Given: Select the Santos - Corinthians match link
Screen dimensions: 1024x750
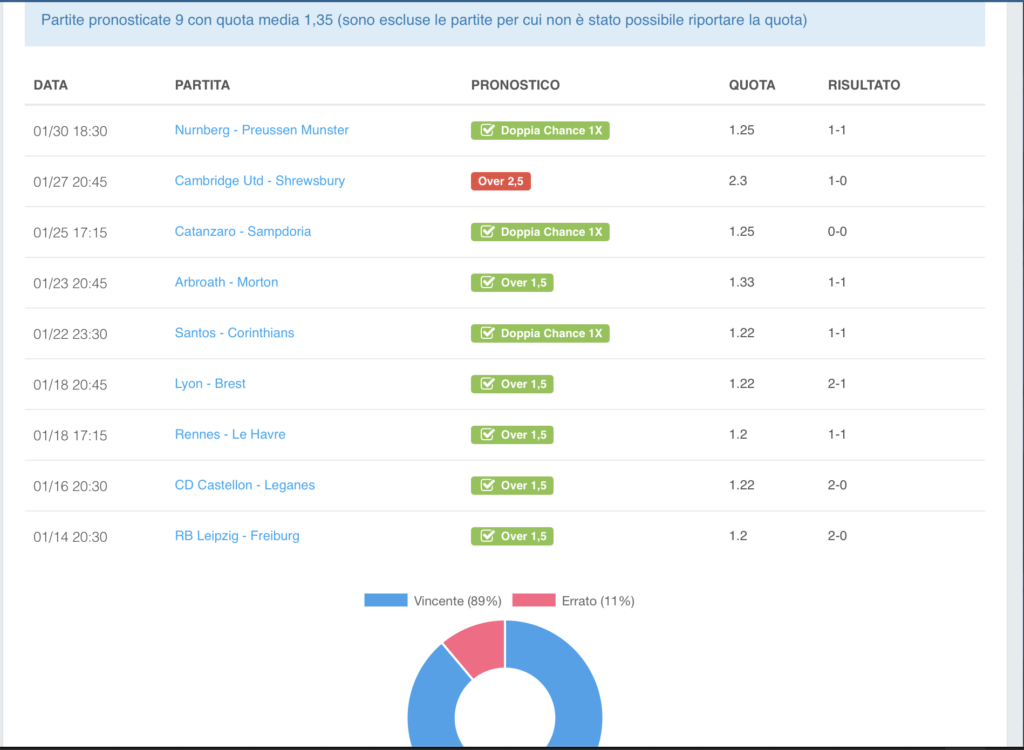Looking at the screenshot, I should point(234,333).
